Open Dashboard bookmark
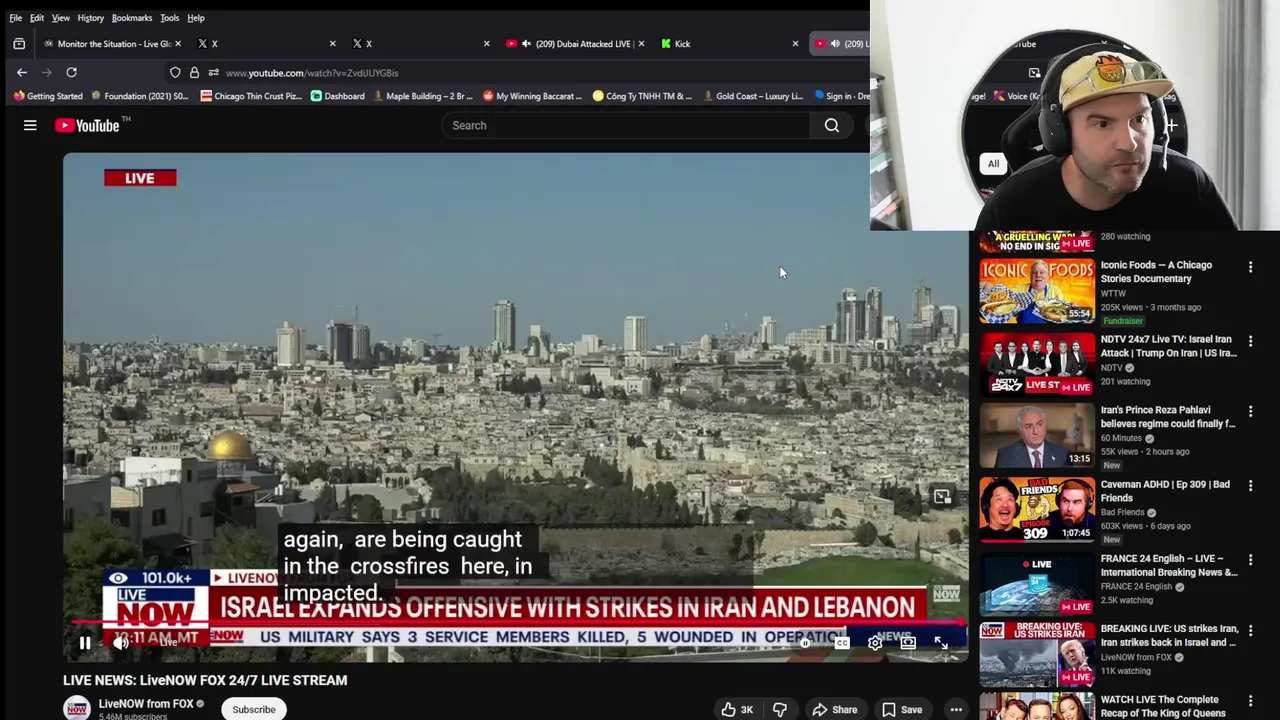This screenshot has height=720, width=1280. 338,96
